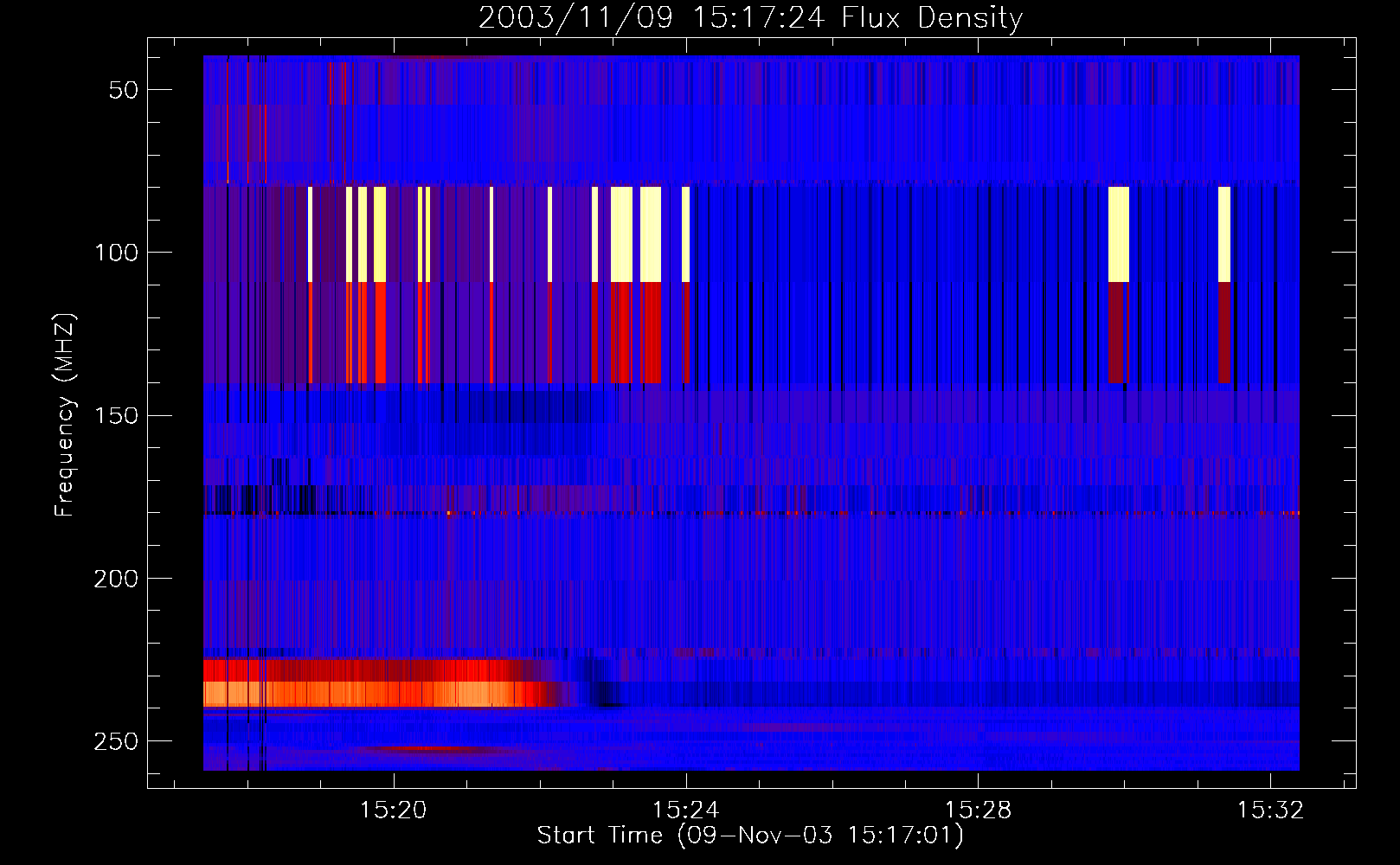The height and width of the screenshot is (865, 1400).
Task: Click the 15:20 time tick label
Action: pyautogui.click(x=394, y=811)
